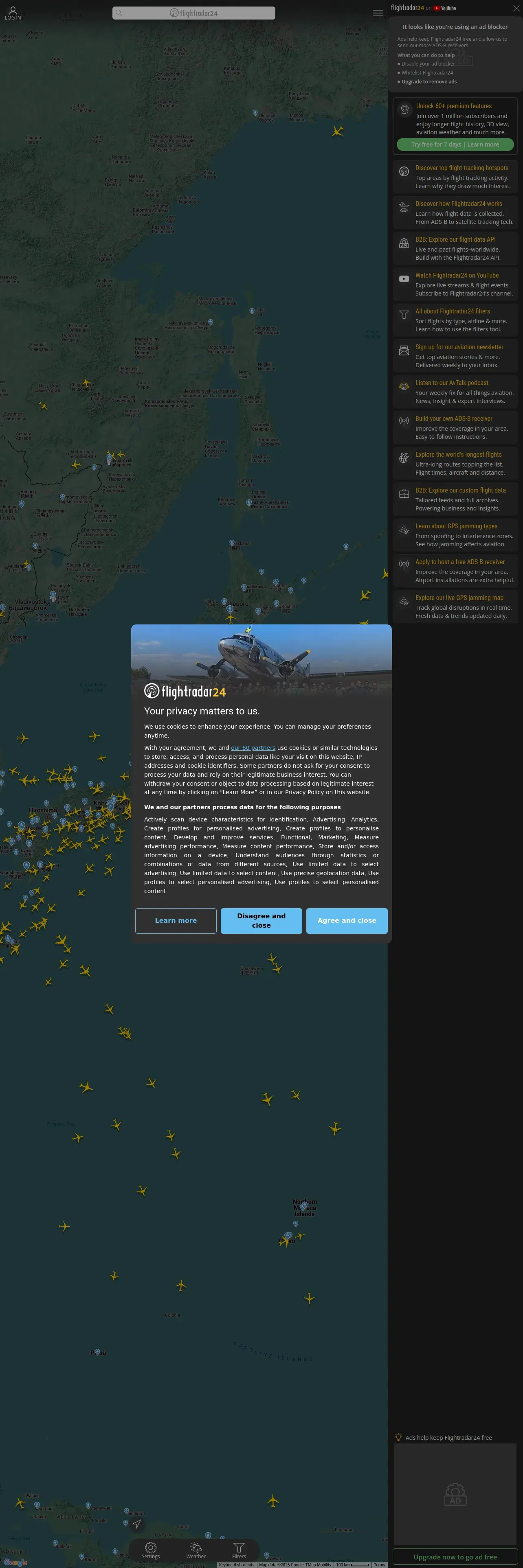Click the "Explore our live GPS jamming map" title
This screenshot has width=523, height=1568.
coord(459,598)
